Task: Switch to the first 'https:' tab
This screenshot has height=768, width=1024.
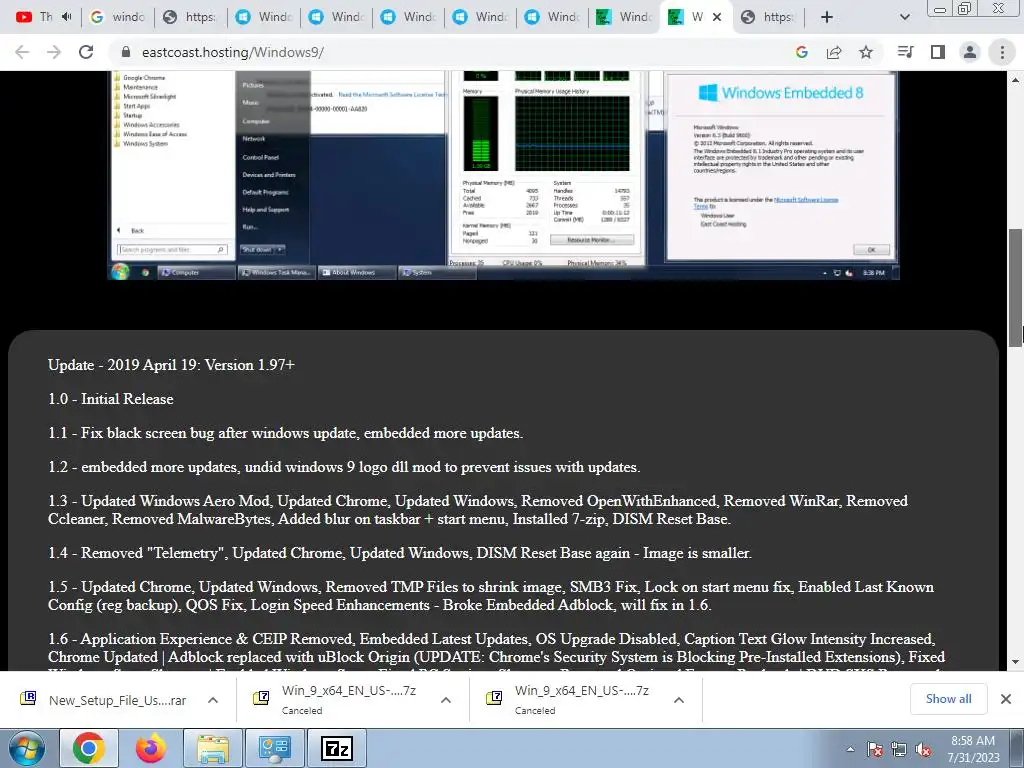Action: pyautogui.click(x=190, y=17)
